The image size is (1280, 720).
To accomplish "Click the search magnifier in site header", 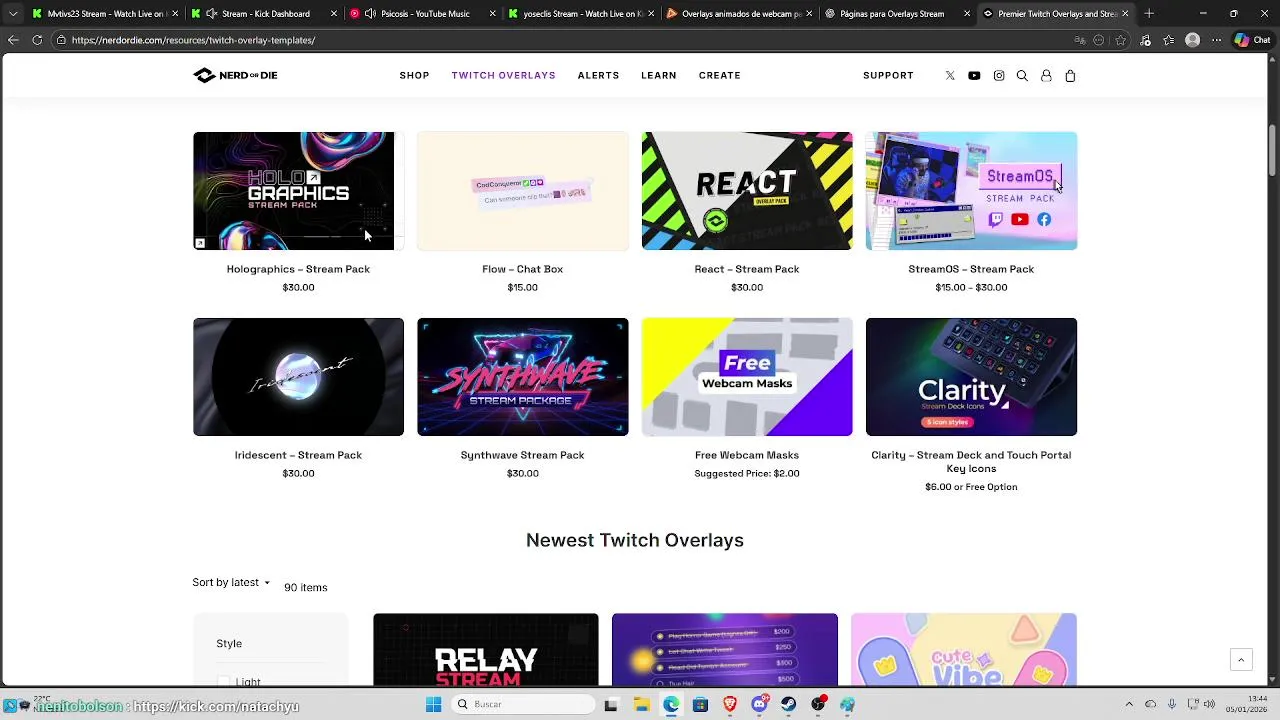I will coord(1022,75).
